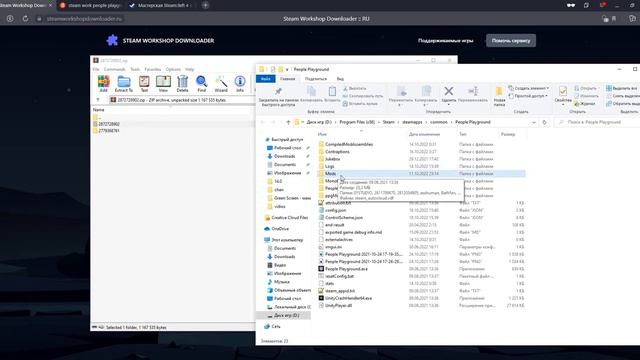Open the Wizard tool in WinRAR
The width and height of the screenshot is (640, 360).
pyautogui.click(x=221, y=84)
